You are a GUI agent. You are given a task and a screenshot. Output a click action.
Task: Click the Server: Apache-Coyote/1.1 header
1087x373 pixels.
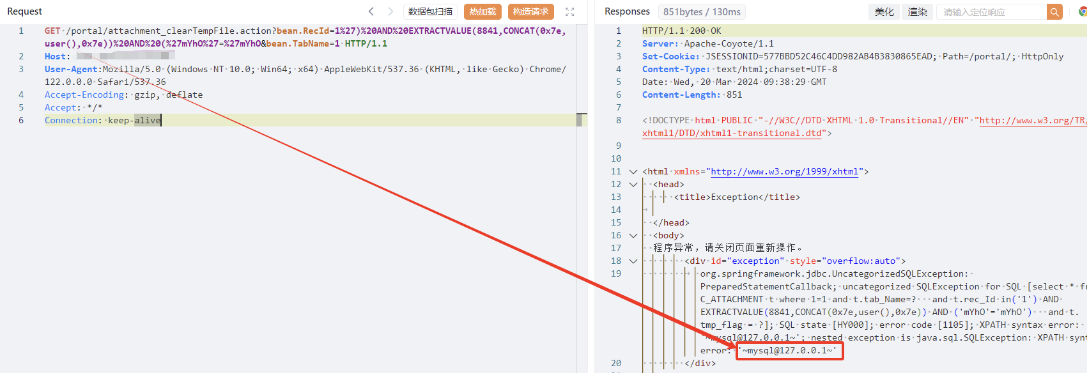[x=708, y=44]
